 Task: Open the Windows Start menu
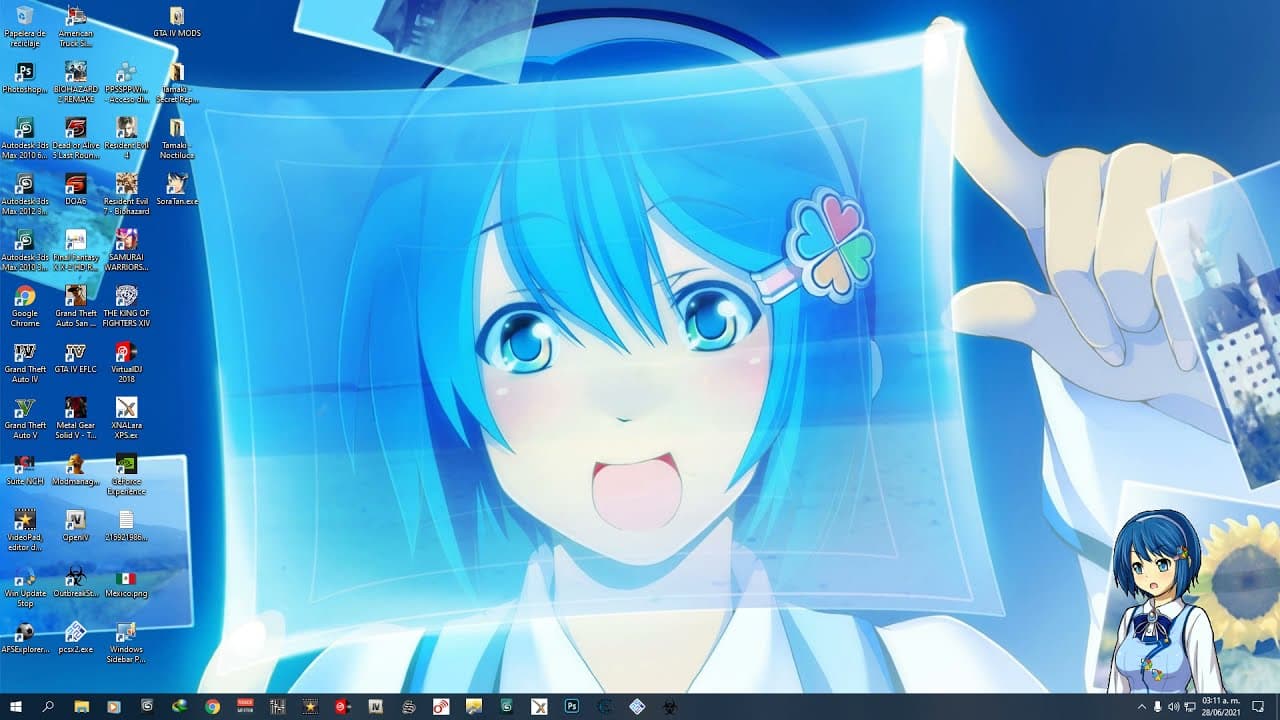pos(16,706)
